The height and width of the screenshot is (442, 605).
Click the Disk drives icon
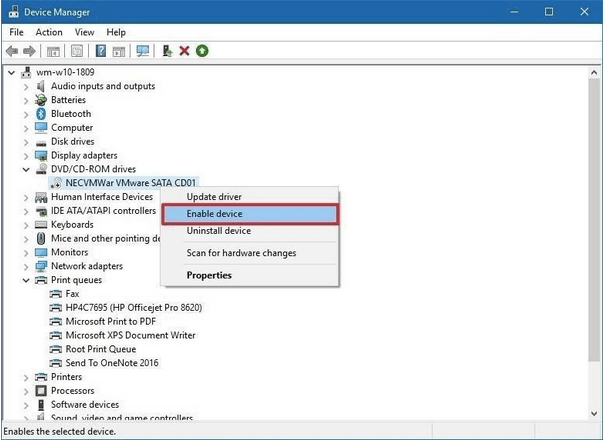click(x=41, y=143)
